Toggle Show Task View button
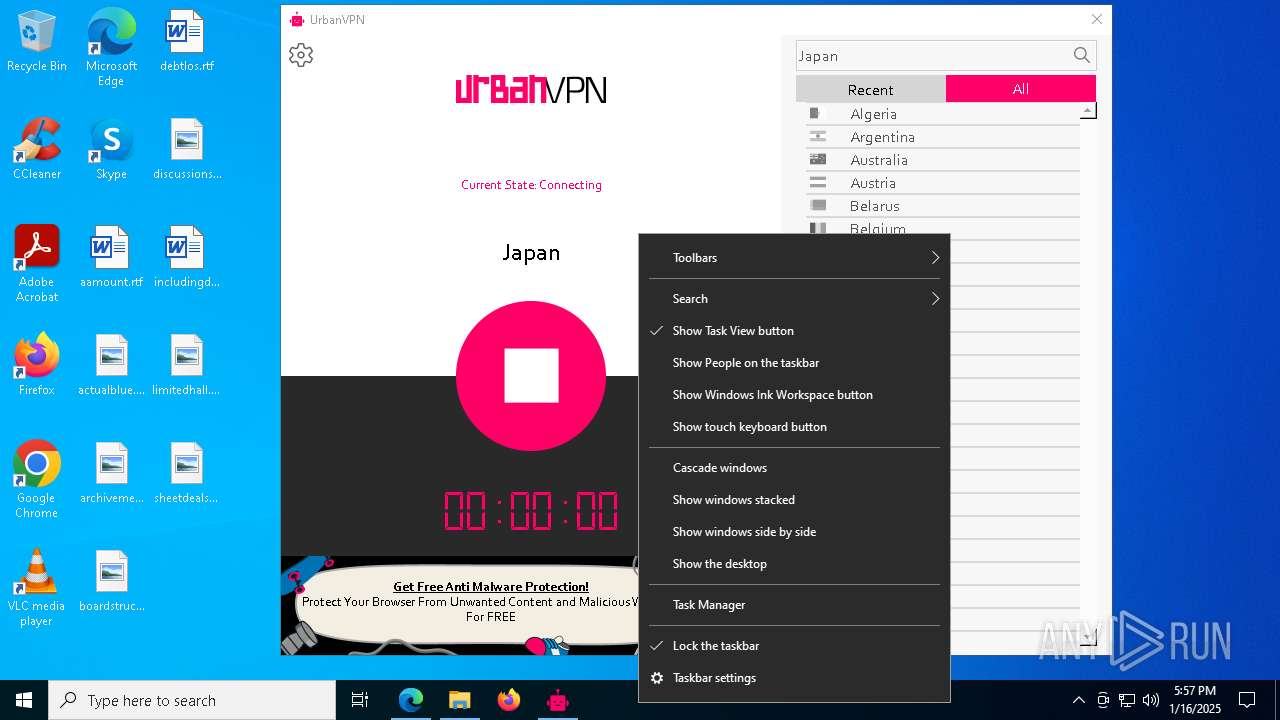1280x720 pixels. (794, 331)
